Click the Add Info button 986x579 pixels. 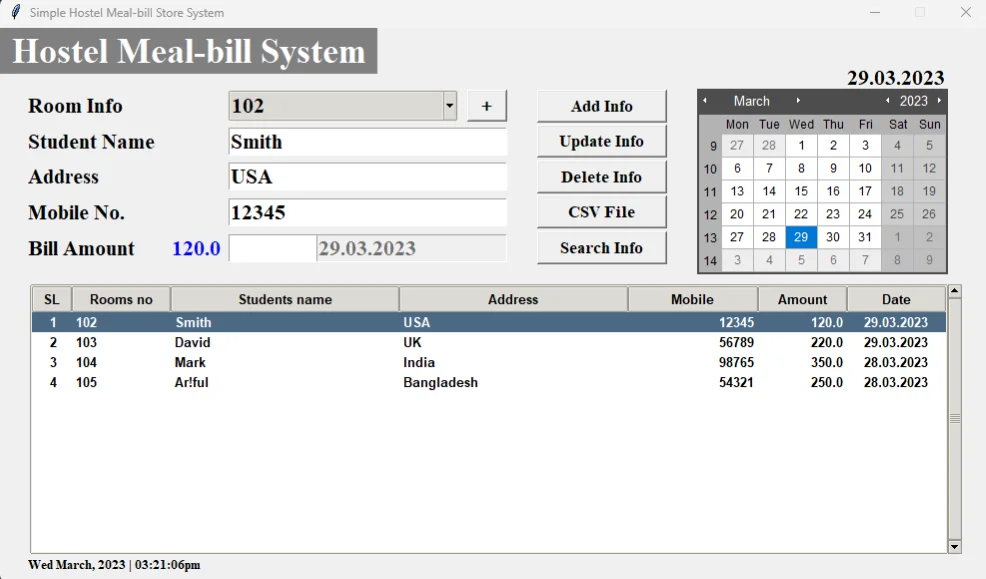(602, 106)
